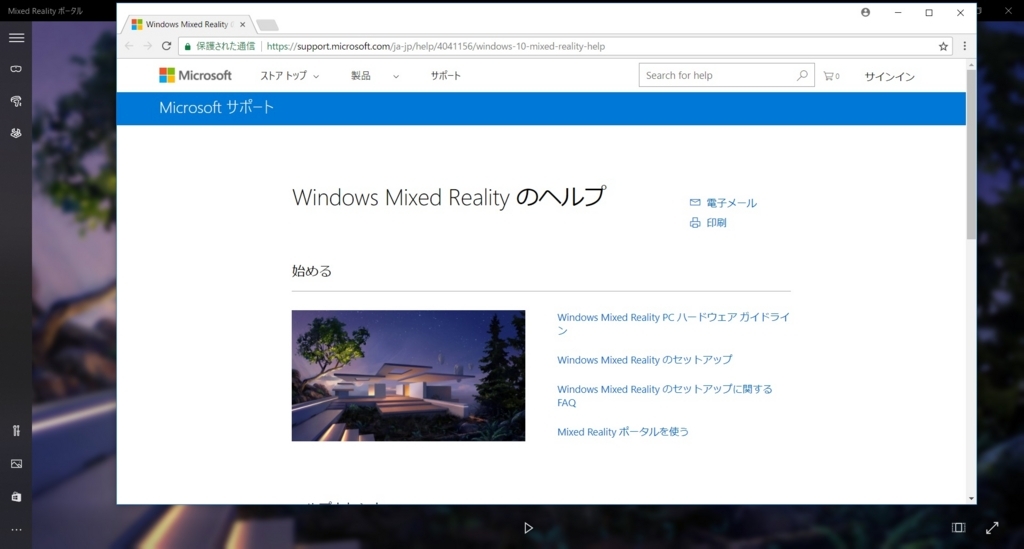
Task: Open the セットアップに関する FAQ link
Action: [x=665, y=396]
